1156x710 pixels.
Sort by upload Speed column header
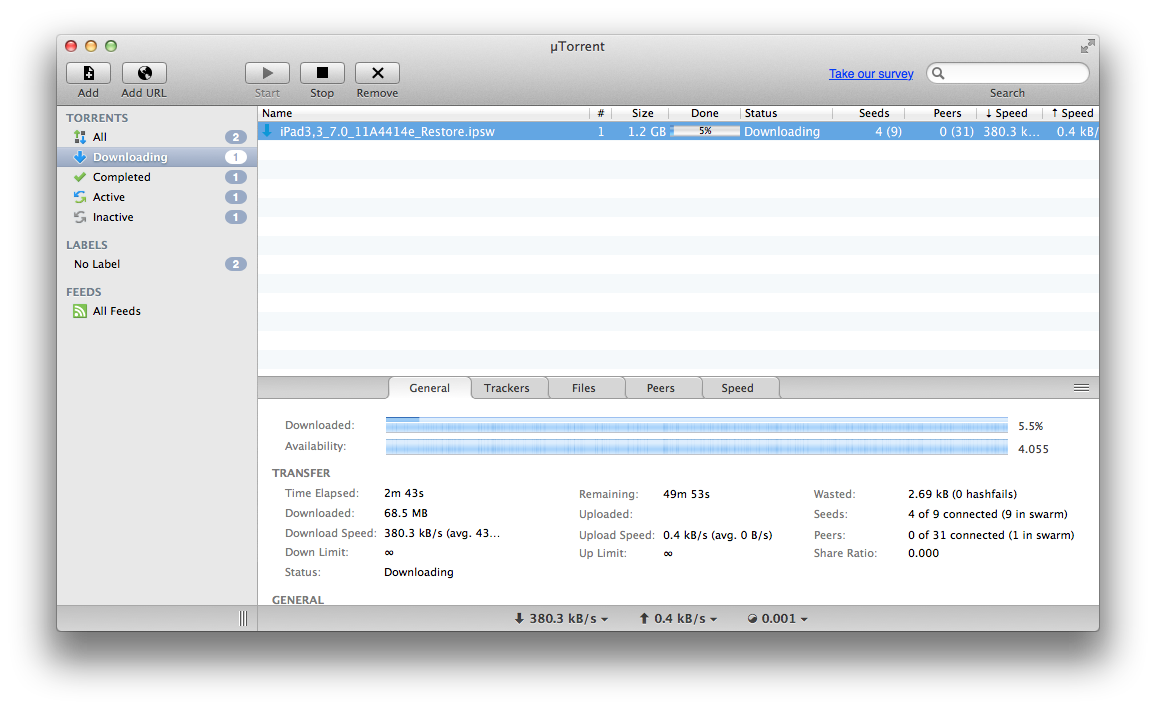[1071, 113]
